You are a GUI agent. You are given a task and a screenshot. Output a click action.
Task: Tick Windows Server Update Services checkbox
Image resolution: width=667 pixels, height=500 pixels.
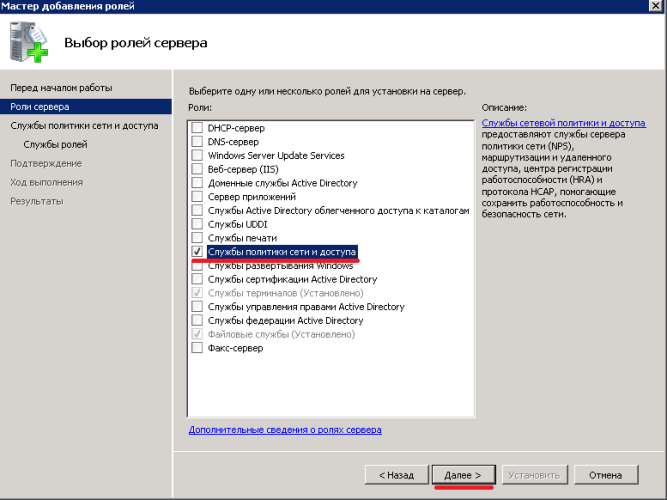point(197,156)
